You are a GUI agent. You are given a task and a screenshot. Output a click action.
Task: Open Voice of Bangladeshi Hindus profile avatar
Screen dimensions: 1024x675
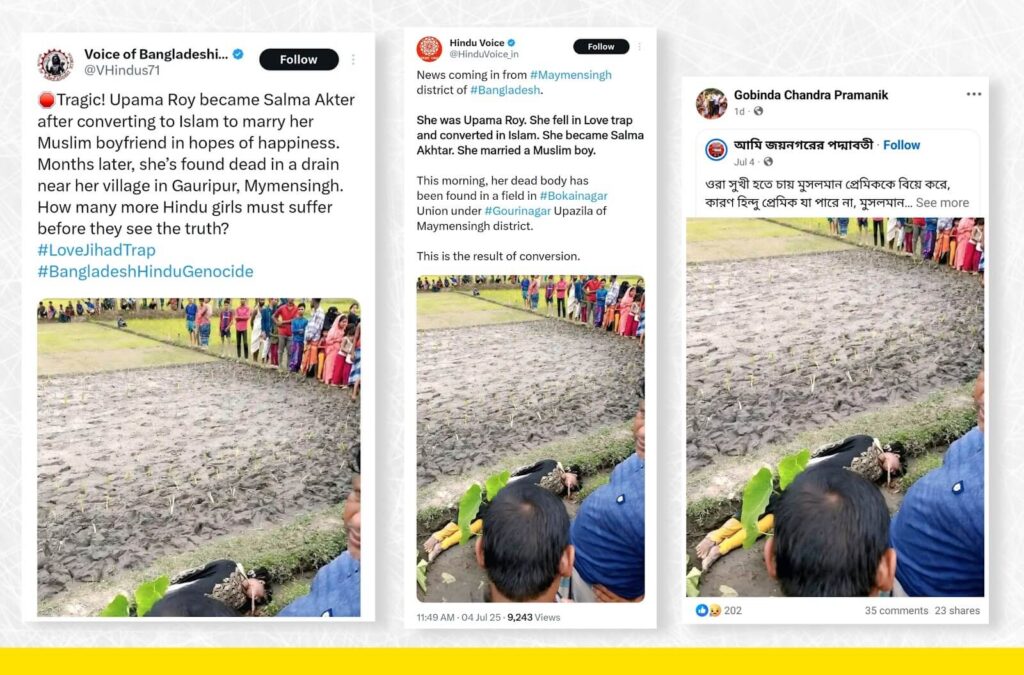56,64
